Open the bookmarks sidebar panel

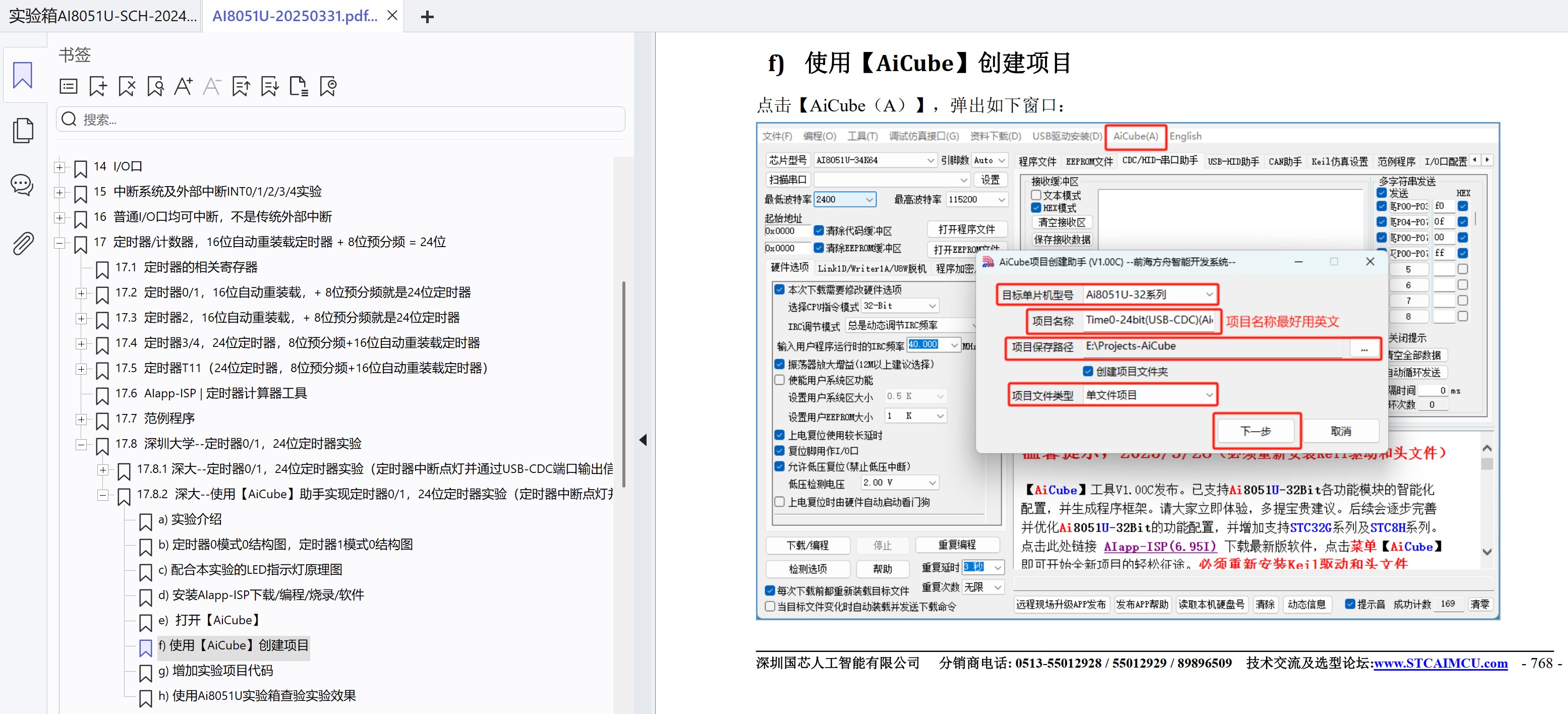pyautogui.click(x=23, y=76)
